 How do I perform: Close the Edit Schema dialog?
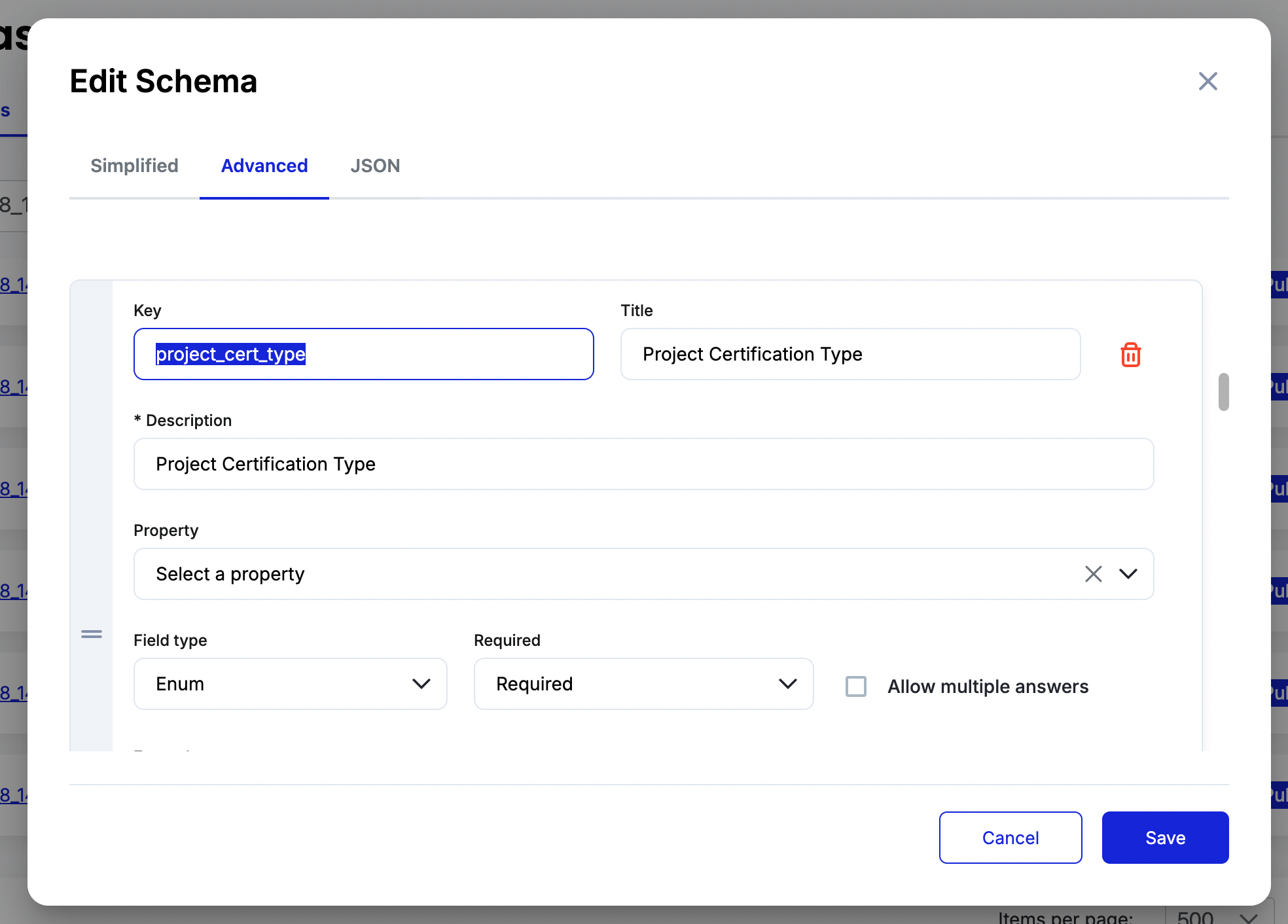pos(1207,81)
